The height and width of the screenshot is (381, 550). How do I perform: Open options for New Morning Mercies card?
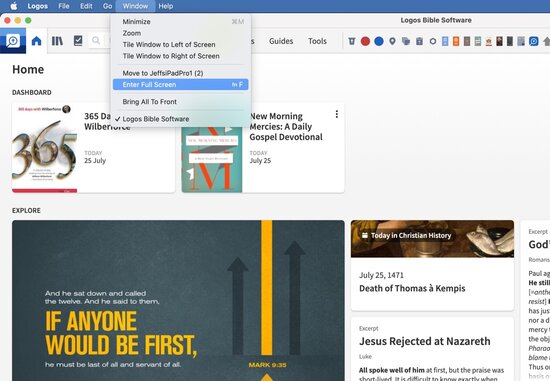(336, 114)
